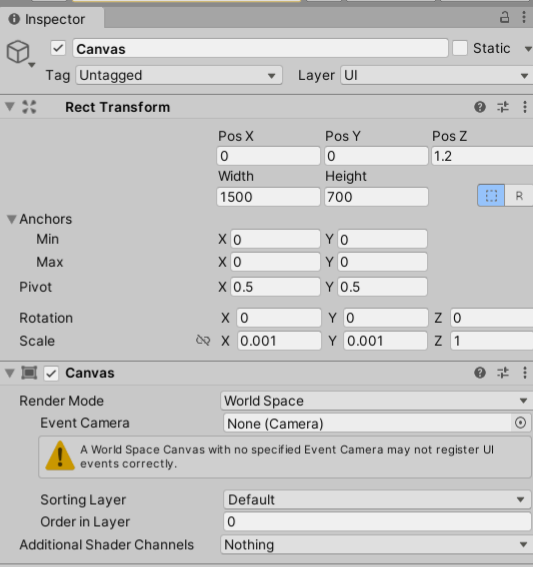Open Rect Transform help reference

click(x=480, y=107)
